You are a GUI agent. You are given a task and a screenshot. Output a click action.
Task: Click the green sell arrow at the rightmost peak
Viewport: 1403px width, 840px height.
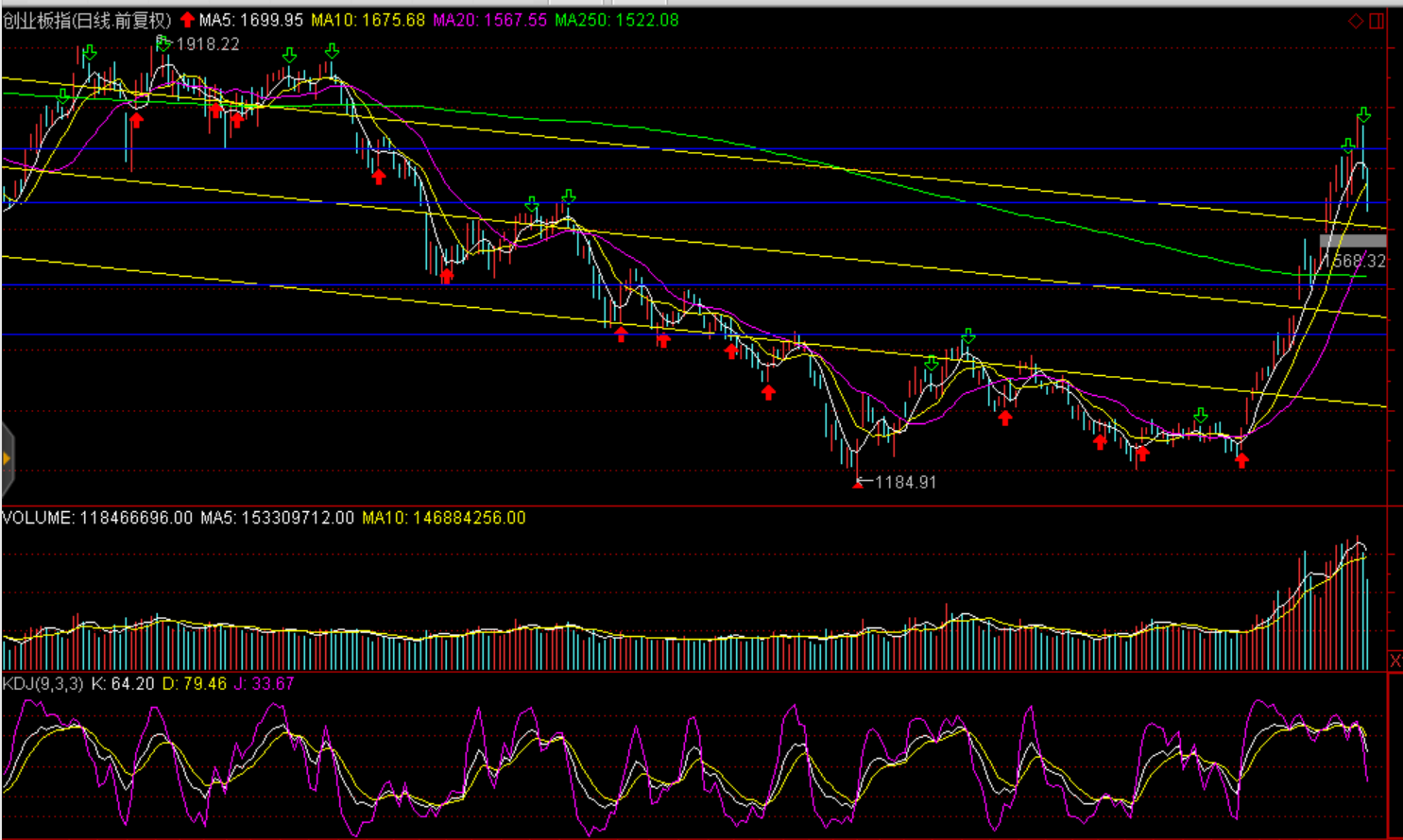tap(1363, 115)
